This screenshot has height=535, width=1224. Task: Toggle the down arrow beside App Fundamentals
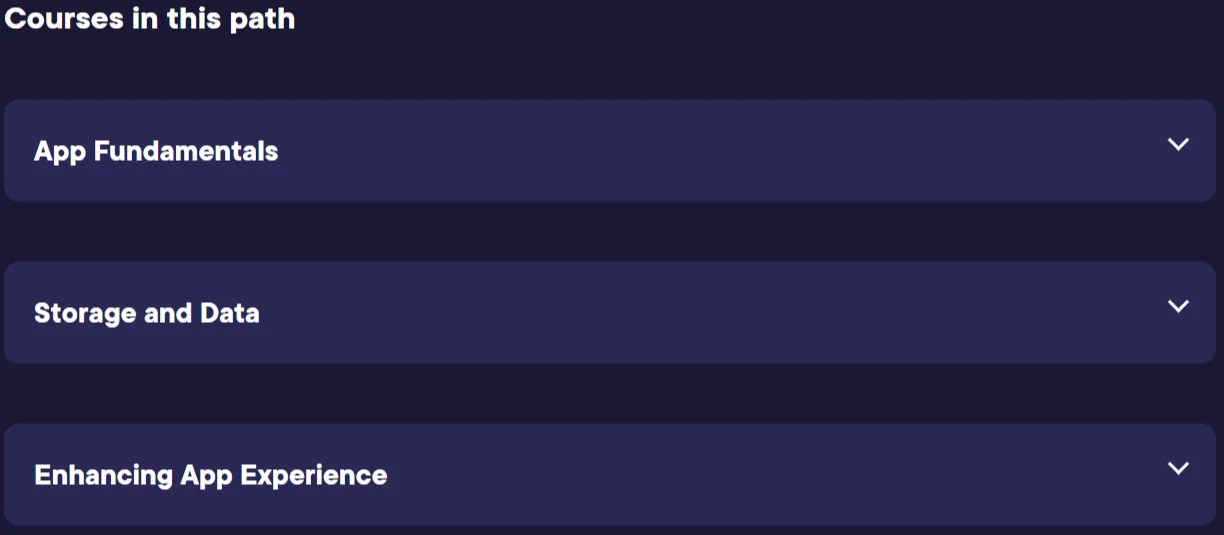coord(1178,144)
